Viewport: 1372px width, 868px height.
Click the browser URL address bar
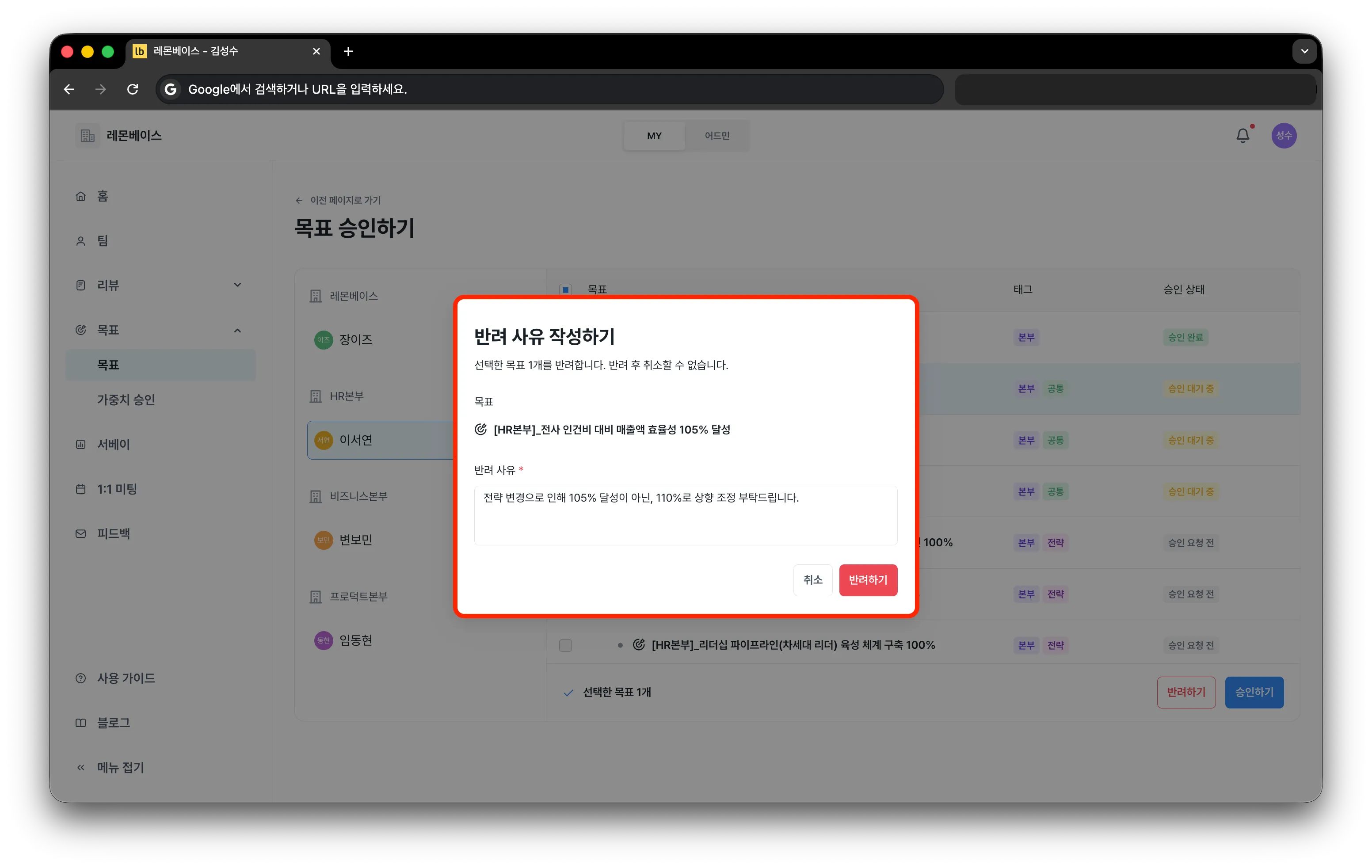click(550, 89)
